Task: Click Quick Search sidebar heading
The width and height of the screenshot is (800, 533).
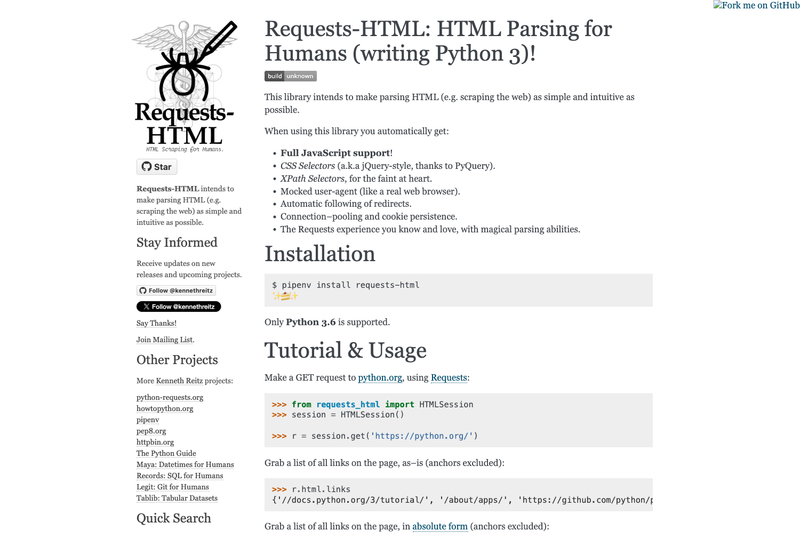Action: [173, 518]
